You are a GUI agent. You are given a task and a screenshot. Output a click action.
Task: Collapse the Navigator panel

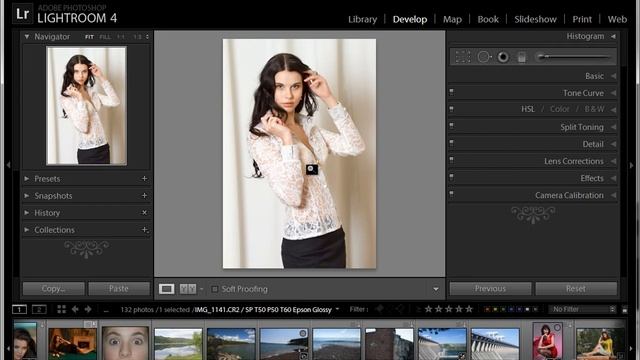(27, 37)
